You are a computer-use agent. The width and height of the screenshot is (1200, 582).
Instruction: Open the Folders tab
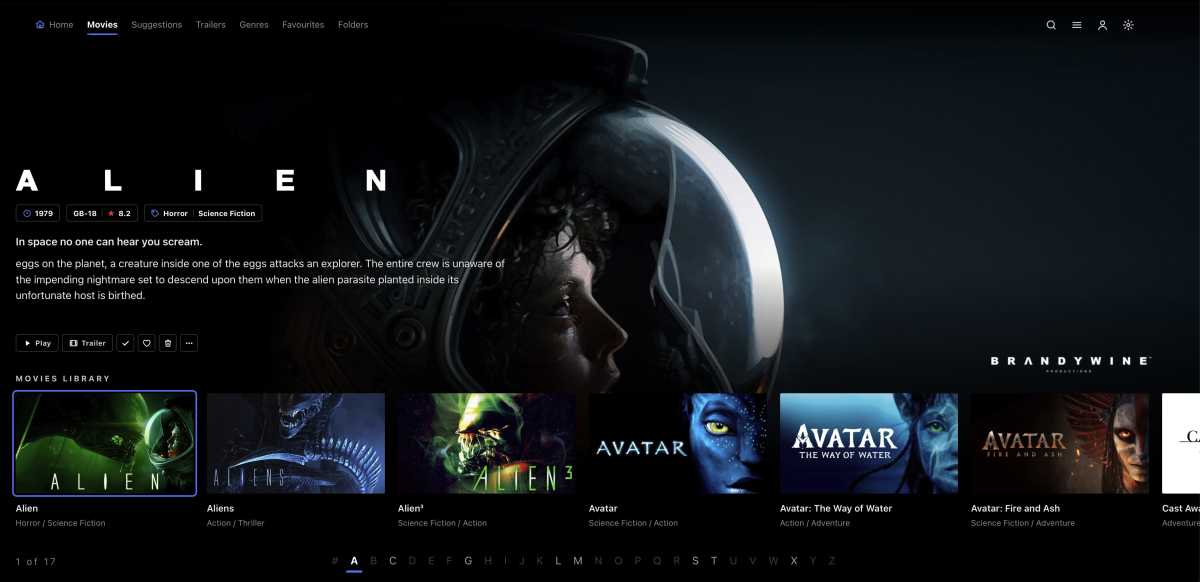[x=353, y=25]
